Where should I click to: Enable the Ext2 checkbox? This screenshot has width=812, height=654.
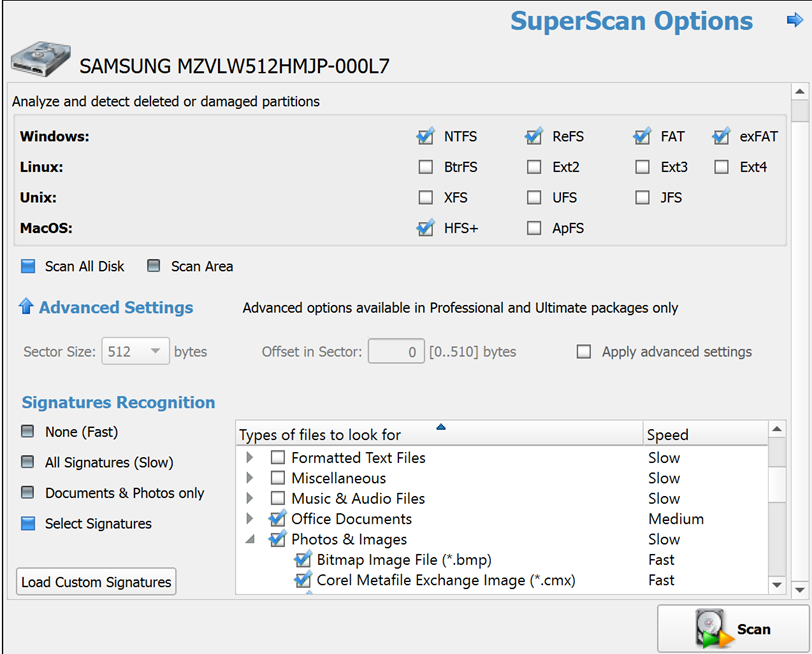(x=534, y=167)
